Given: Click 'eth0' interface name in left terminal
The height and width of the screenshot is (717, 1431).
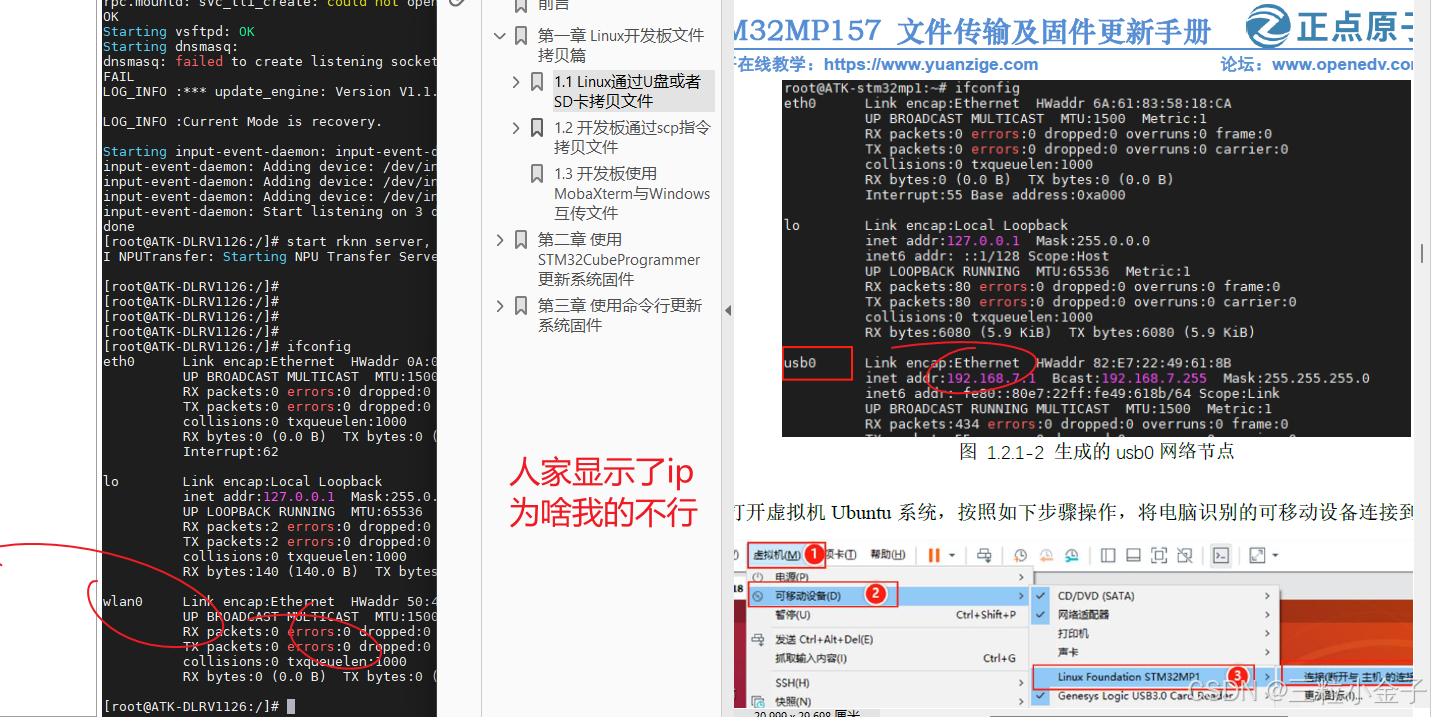Looking at the screenshot, I should tap(119, 362).
